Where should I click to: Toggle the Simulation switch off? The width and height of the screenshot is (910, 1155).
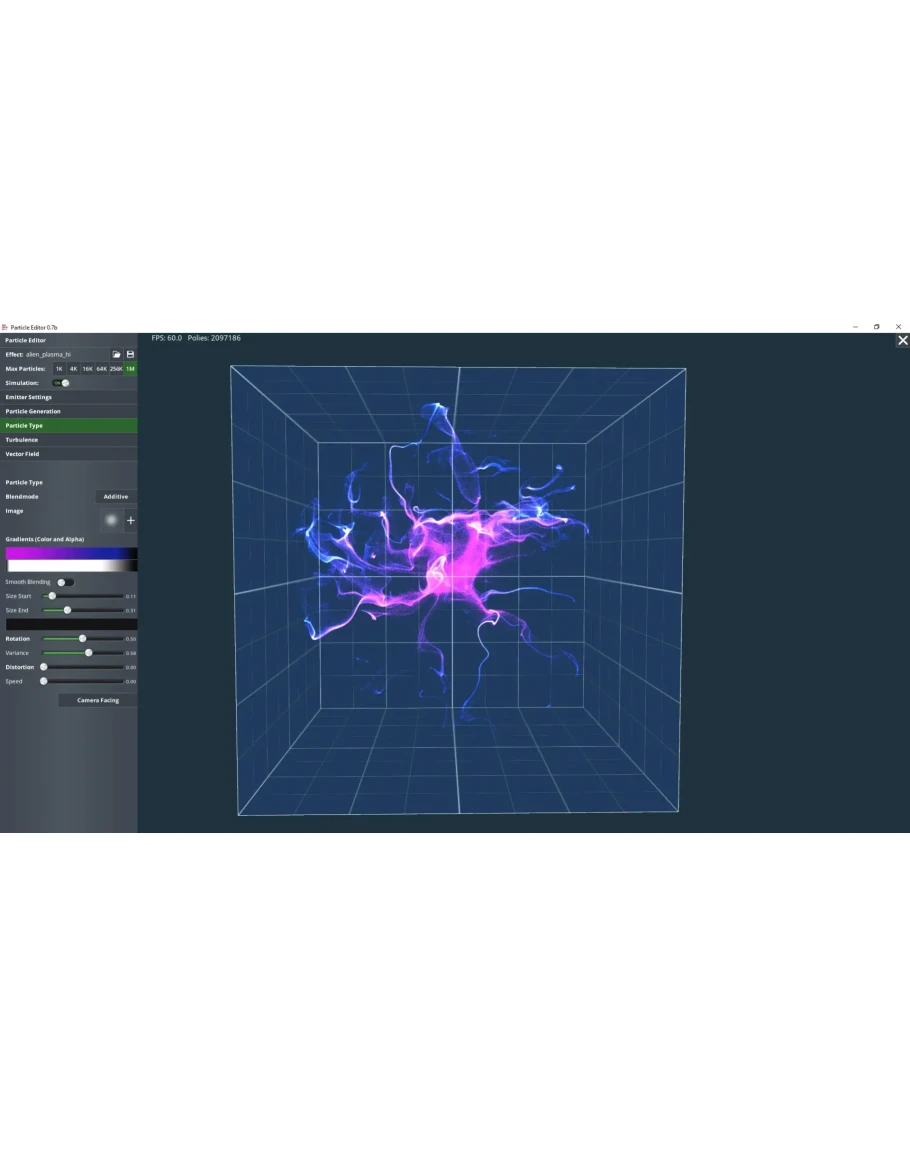click(62, 383)
